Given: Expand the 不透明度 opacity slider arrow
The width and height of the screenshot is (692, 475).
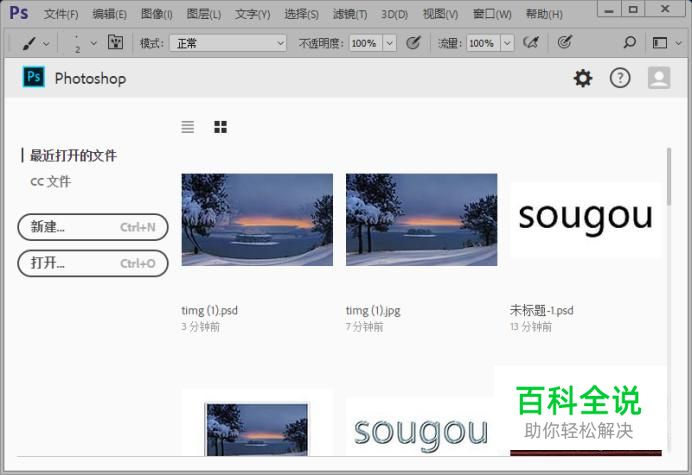Looking at the screenshot, I should (x=389, y=43).
